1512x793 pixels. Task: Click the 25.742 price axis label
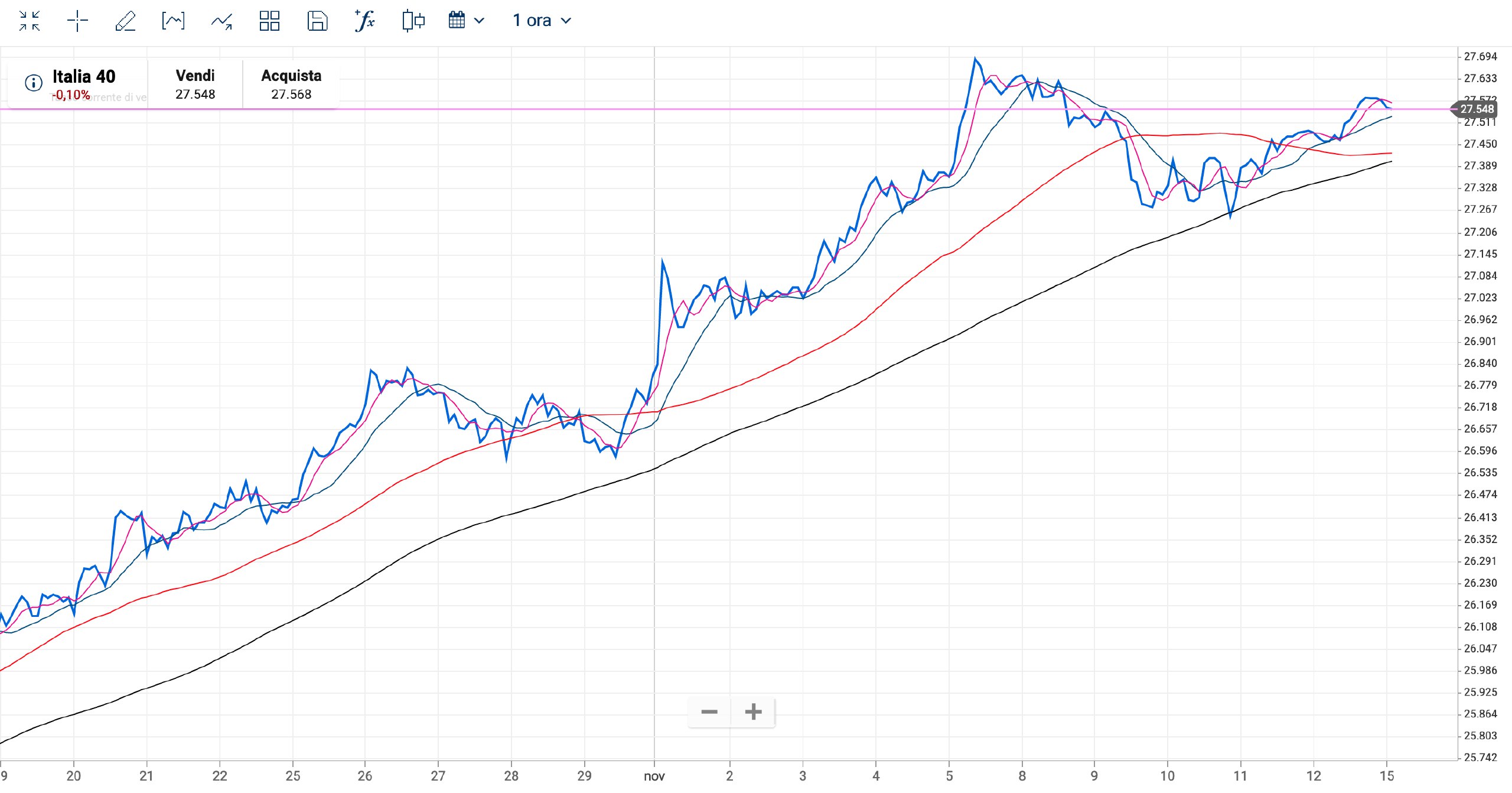pyautogui.click(x=1480, y=758)
